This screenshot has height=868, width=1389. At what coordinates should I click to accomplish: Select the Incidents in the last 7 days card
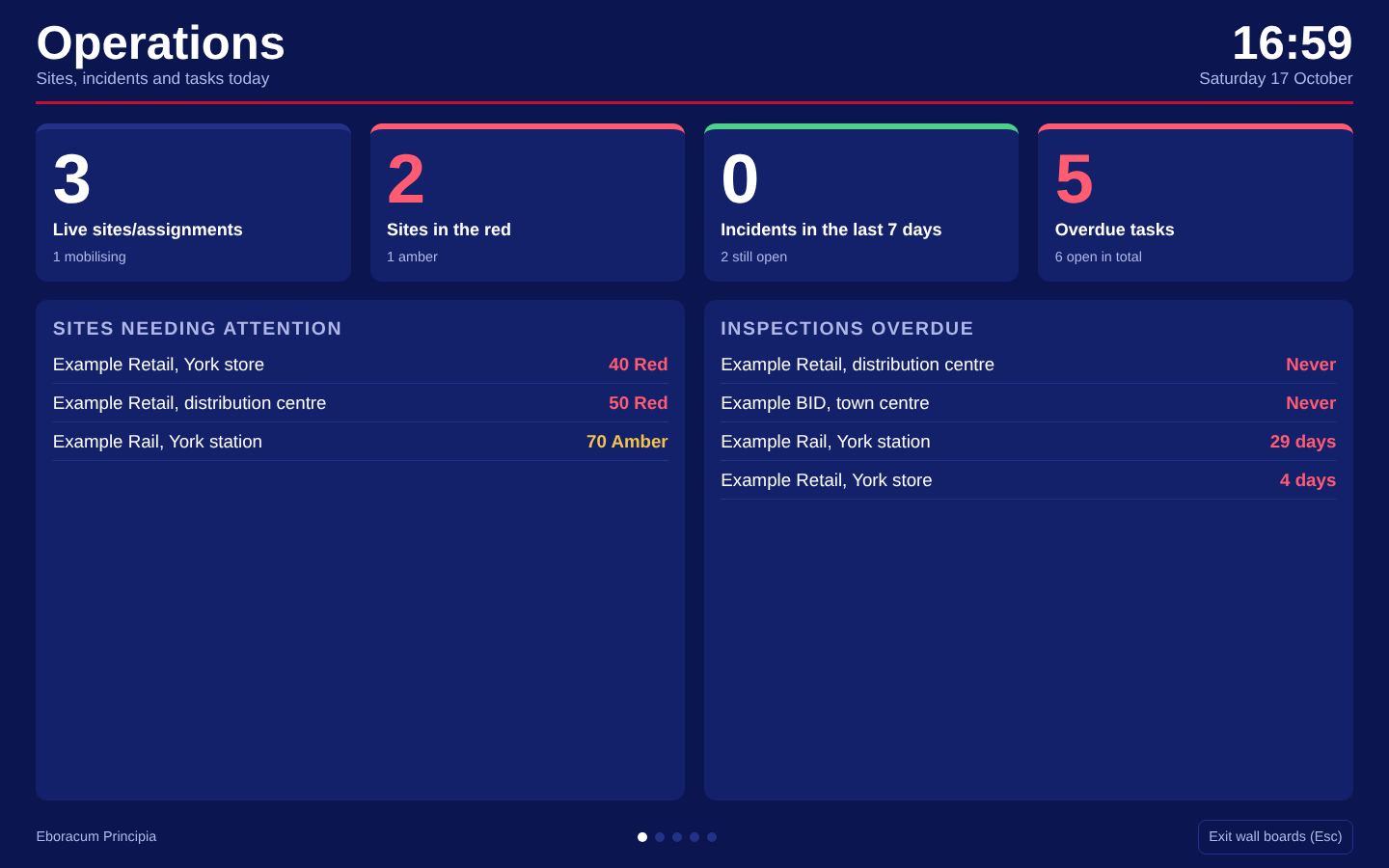tap(861, 203)
